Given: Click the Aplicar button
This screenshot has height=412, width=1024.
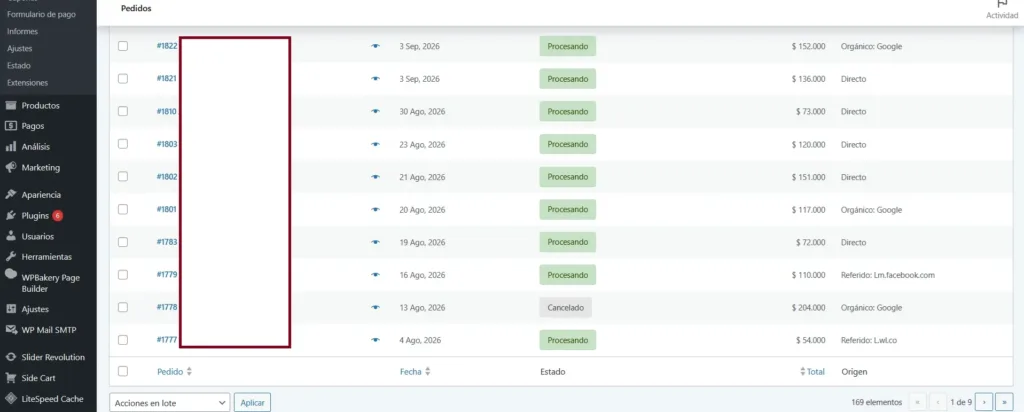Looking at the screenshot, I should [252, 403].
